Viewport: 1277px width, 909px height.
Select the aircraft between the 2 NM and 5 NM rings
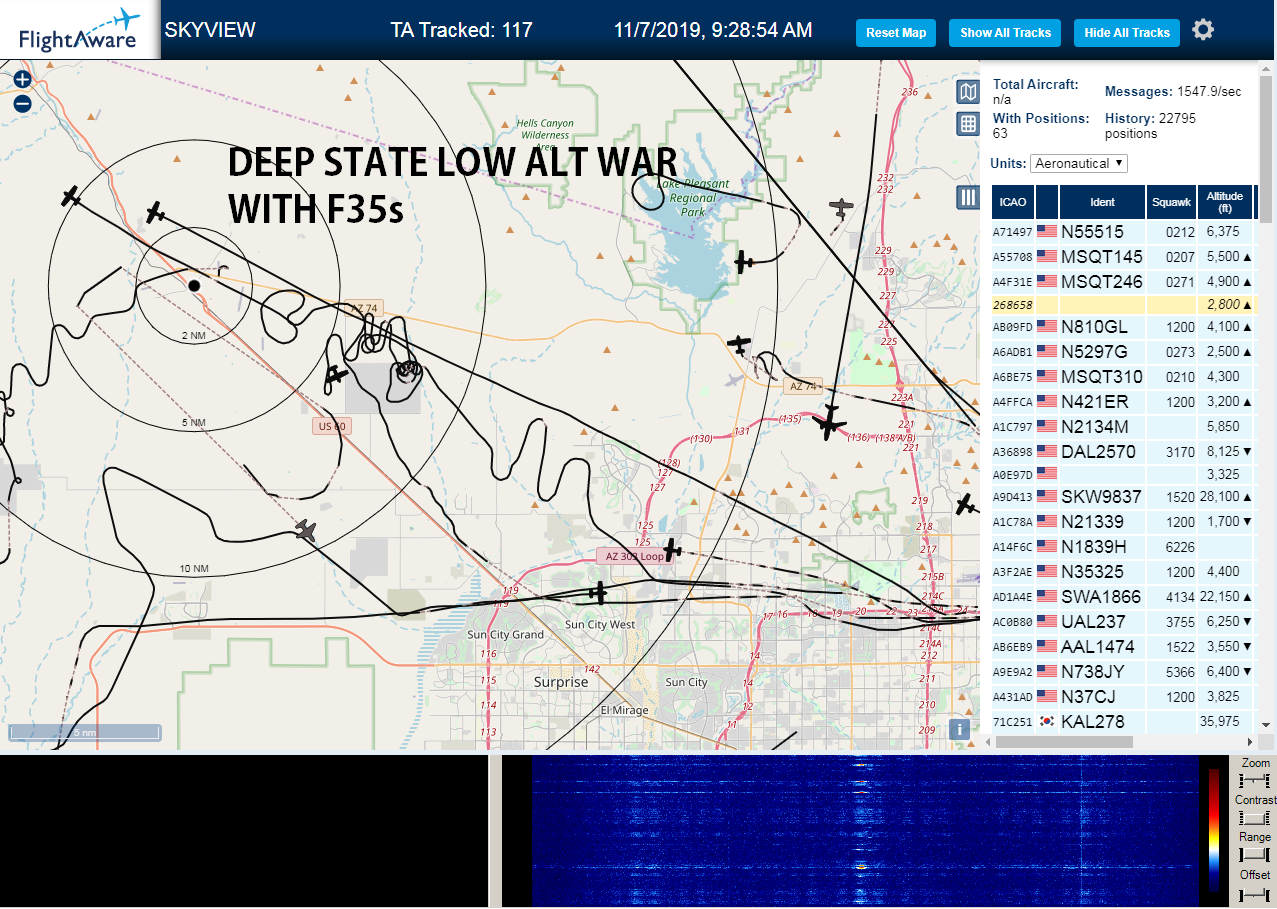coord(155,212)
